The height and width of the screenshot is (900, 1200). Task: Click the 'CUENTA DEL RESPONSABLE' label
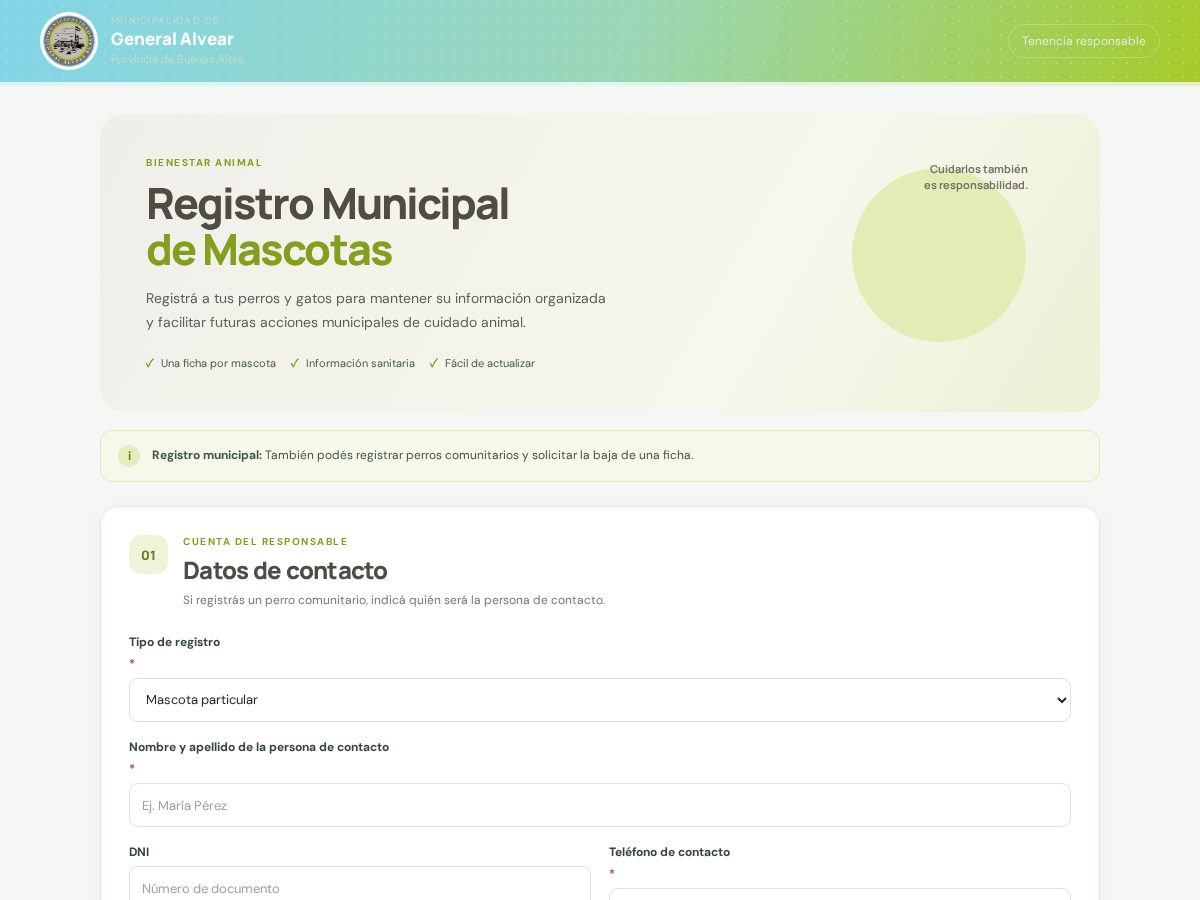click(x=265, y=542)
